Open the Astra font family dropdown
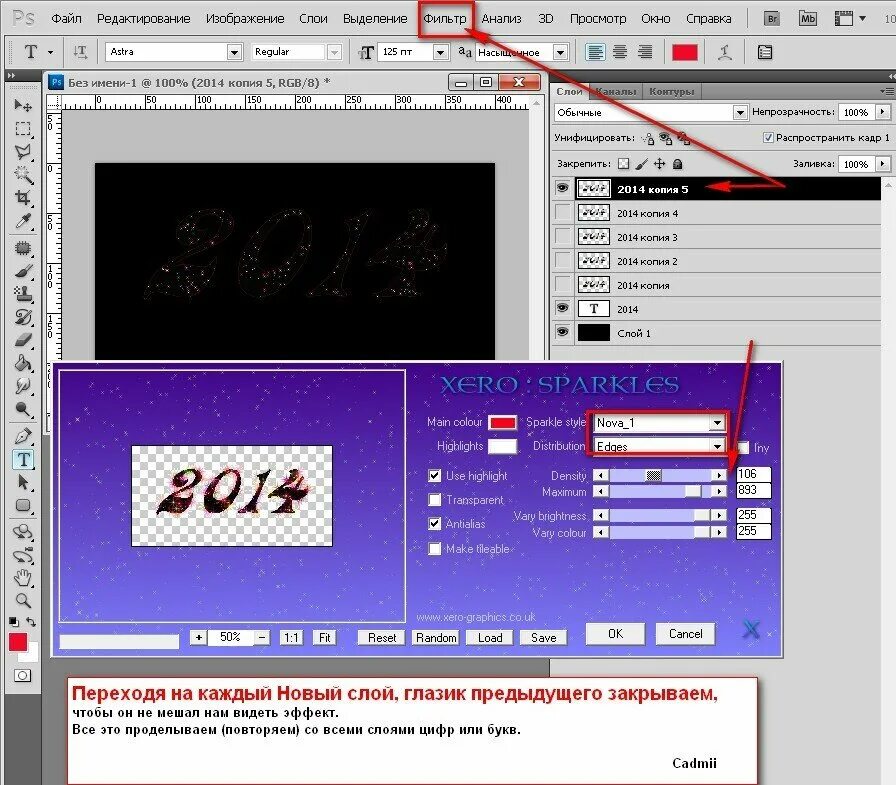This screenshot has width=896, height=785. pyautogui.click(x=234, y=52)
